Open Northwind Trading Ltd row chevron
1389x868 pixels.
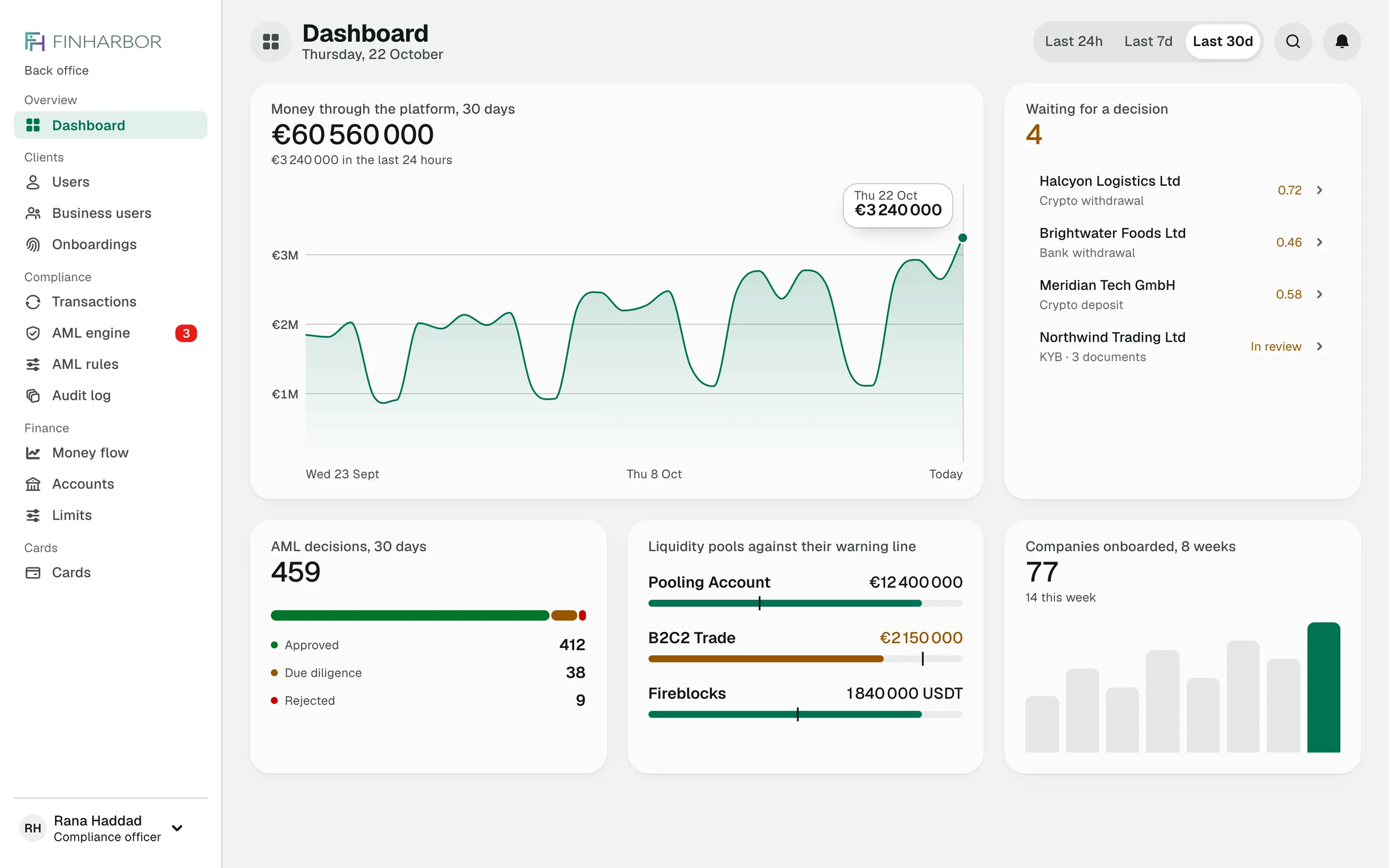point(1320,346)
